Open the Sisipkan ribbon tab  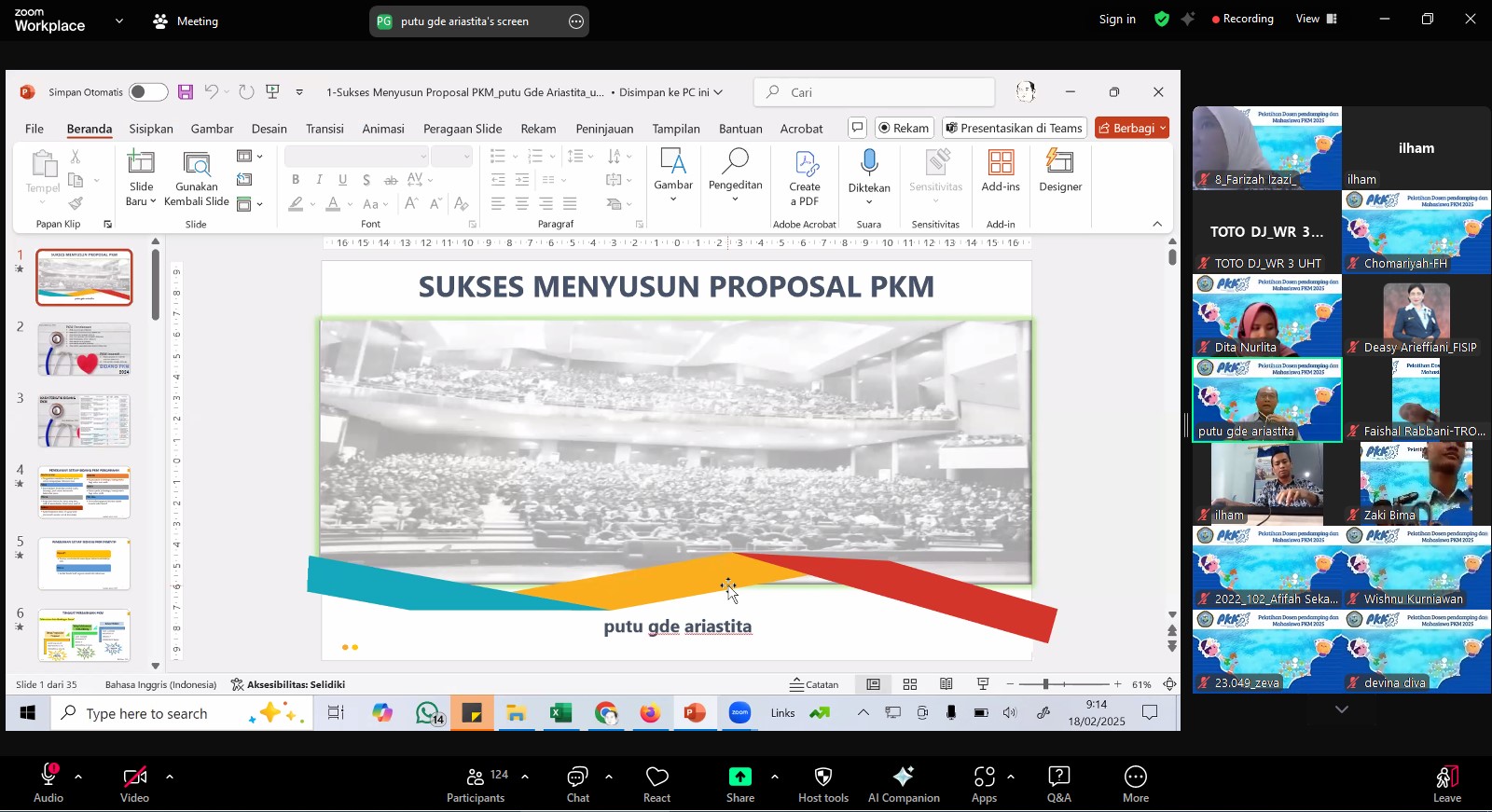pos(151,129)
